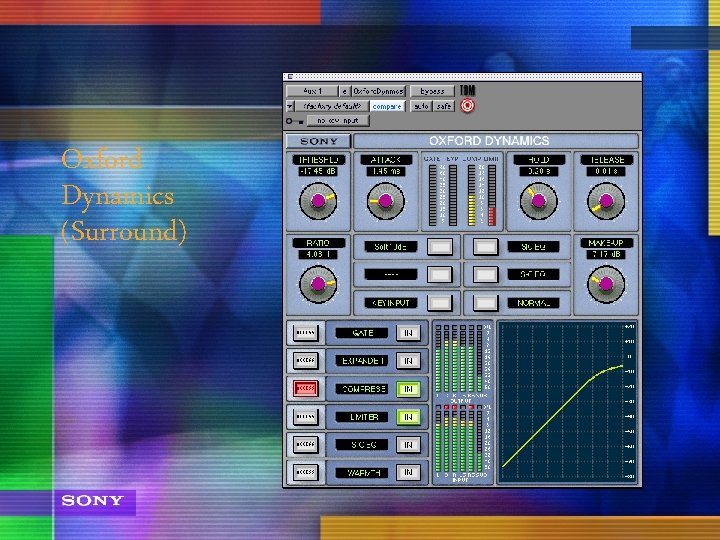Toggle the S/C EQ IN button

(408, 444)
